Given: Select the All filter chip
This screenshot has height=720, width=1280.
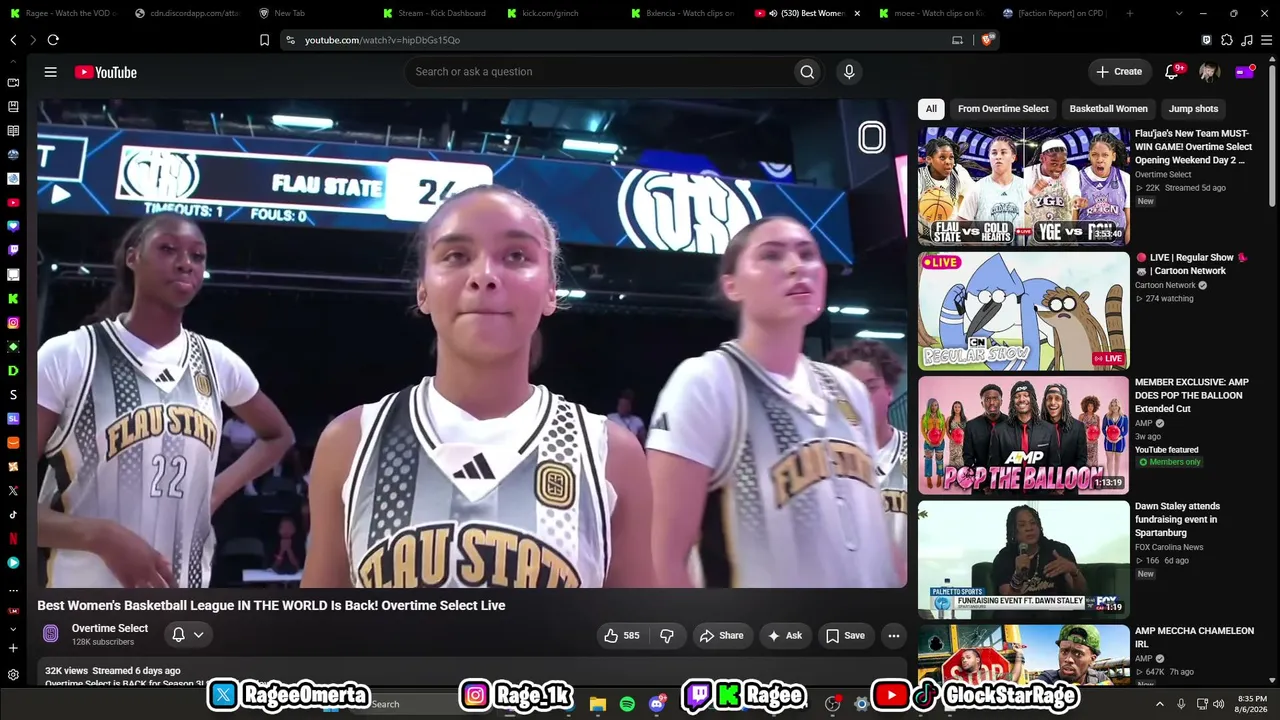Looking at the screenshot, I should coord(931,109).
